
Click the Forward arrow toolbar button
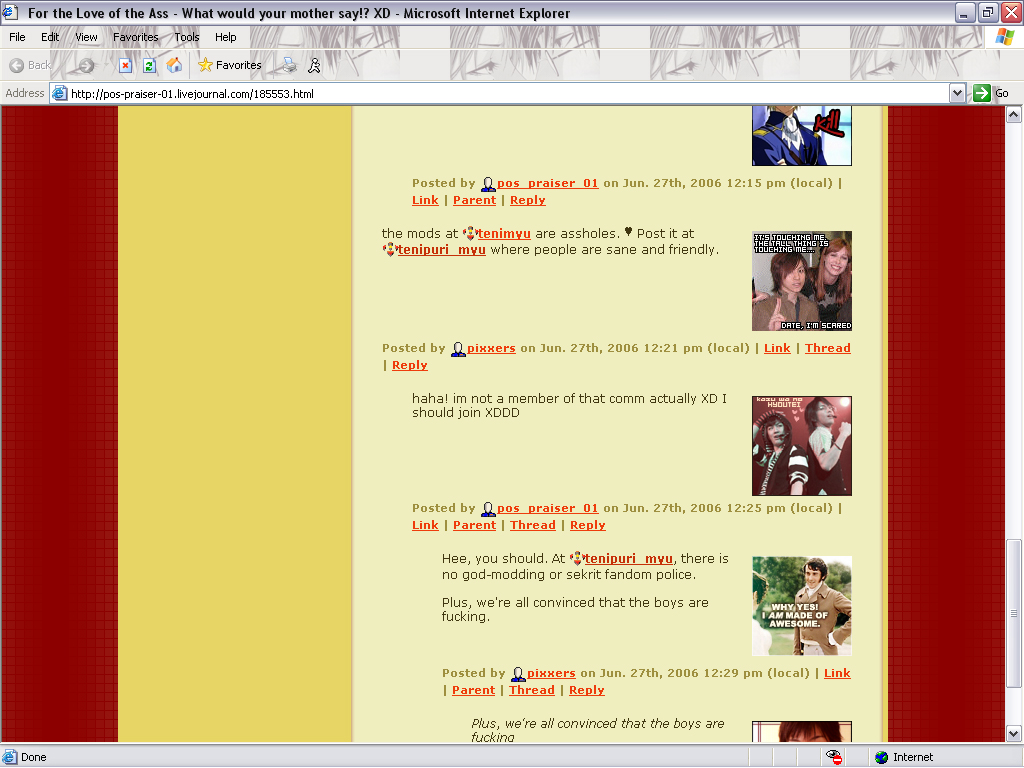pos(86,65)
